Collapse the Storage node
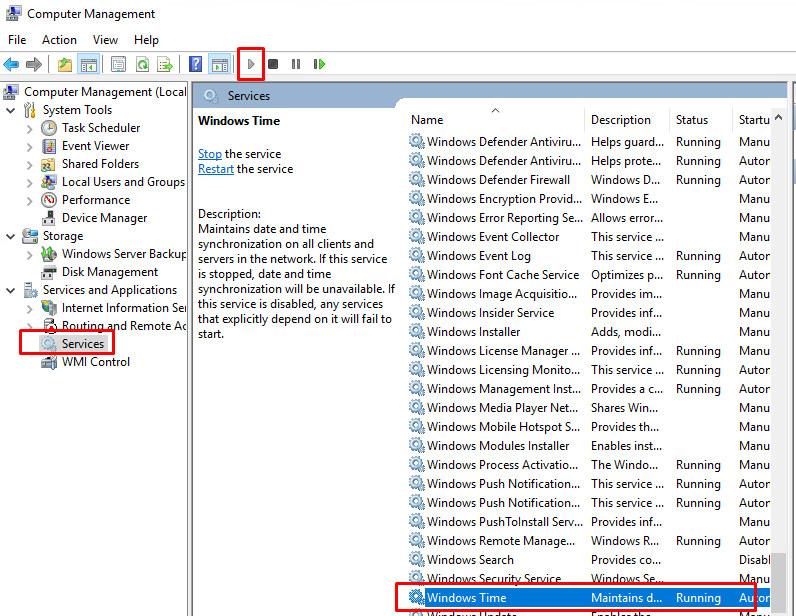 pos(10,236)
